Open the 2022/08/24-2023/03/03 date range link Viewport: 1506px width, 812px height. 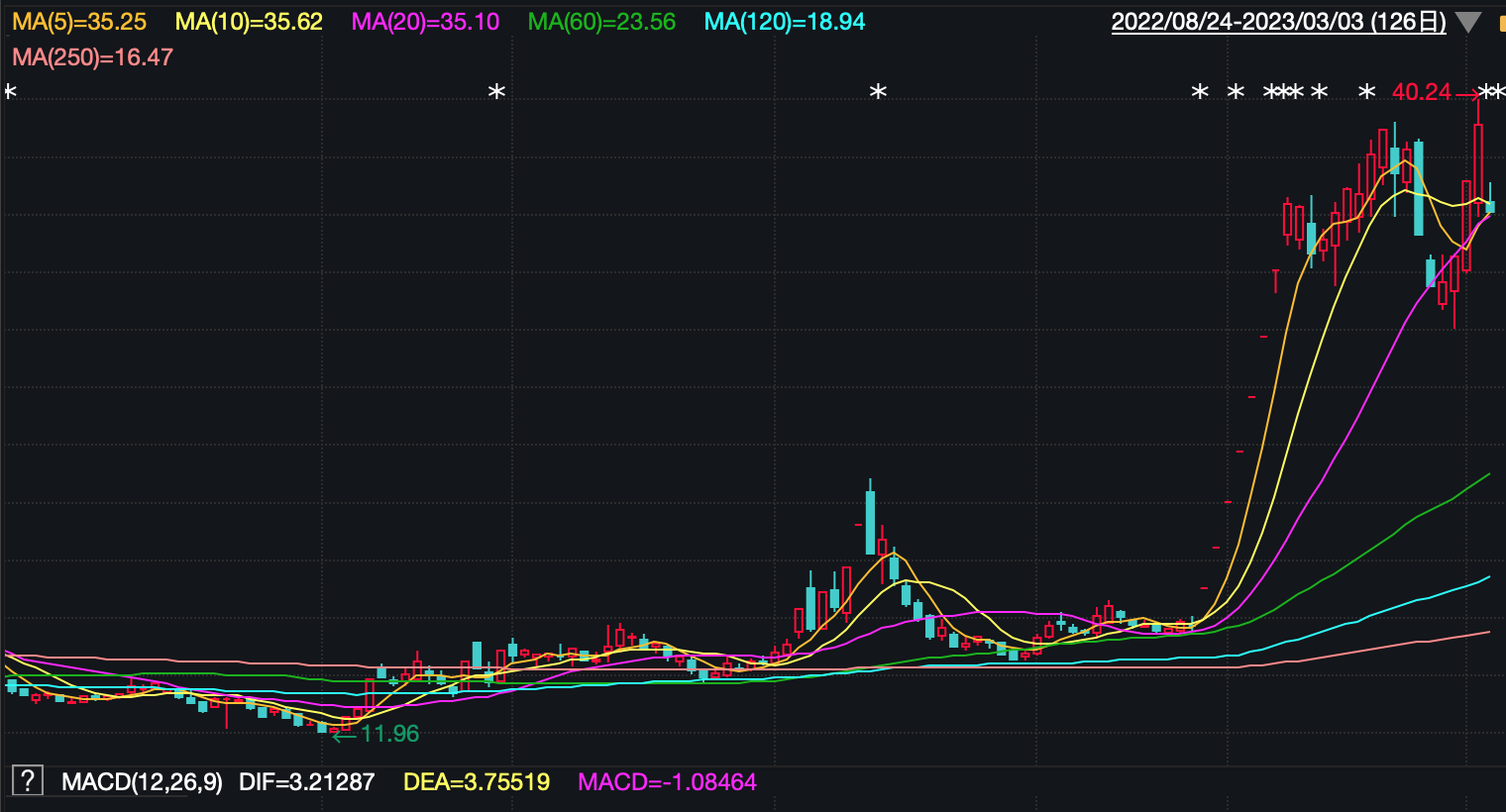[x=1278, y=22]
